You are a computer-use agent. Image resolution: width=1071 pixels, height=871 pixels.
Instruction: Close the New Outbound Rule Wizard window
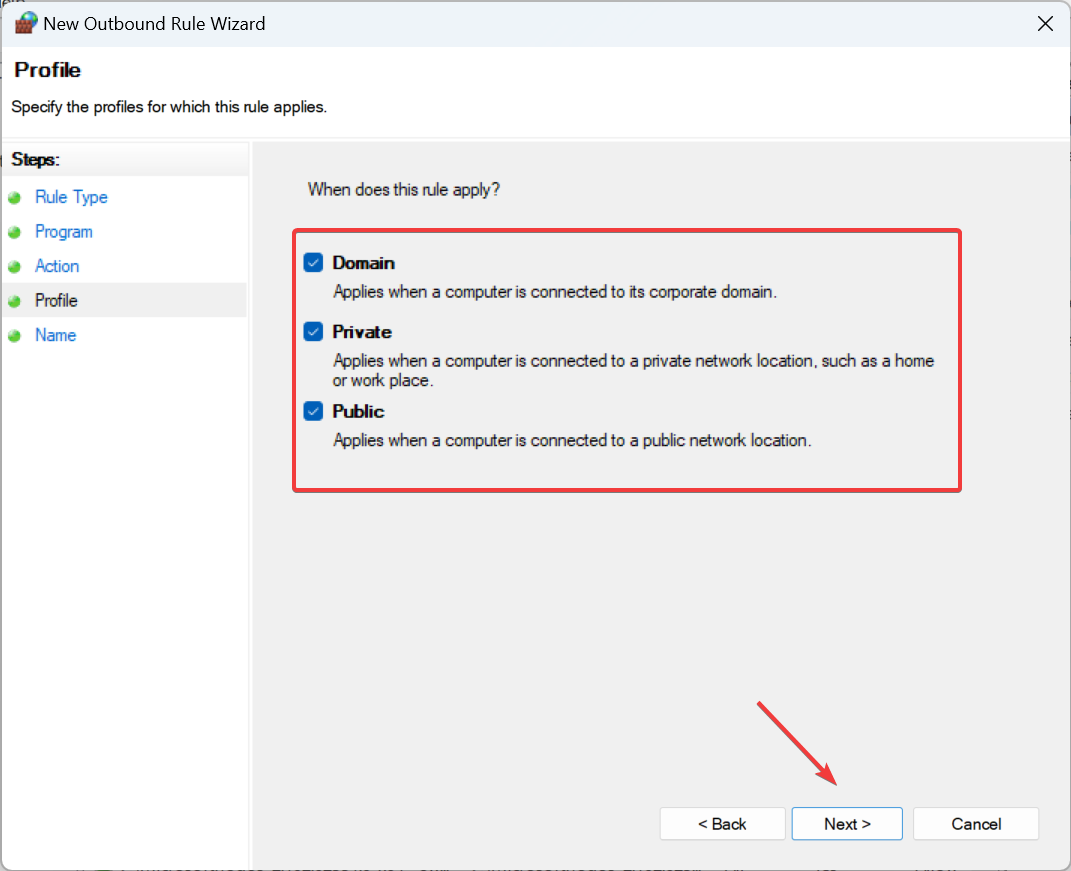[1045, 24]
